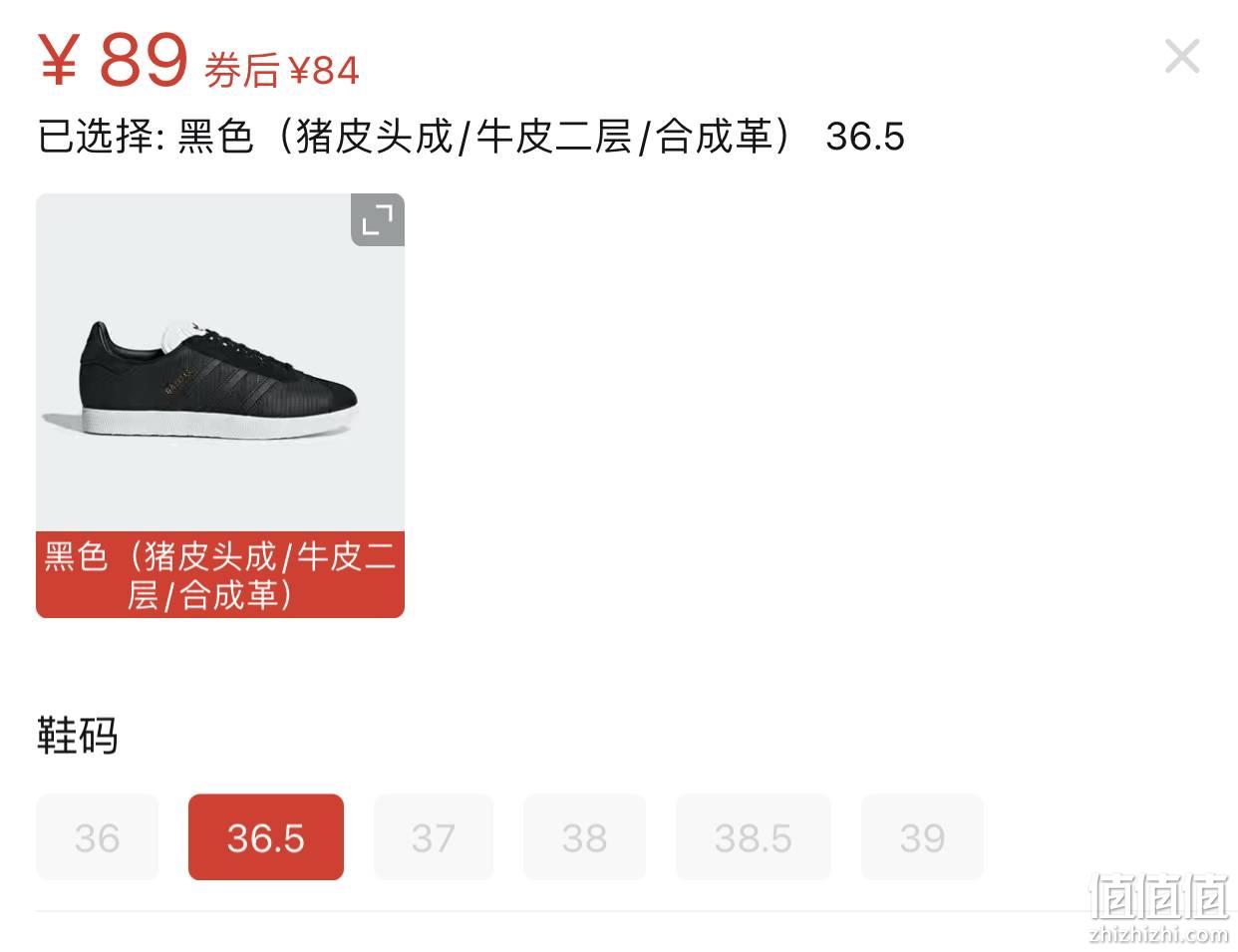Click the 值值值 watermark logo
Image resolution: width=1238 pixels, height=952 pixels.
1159,896
